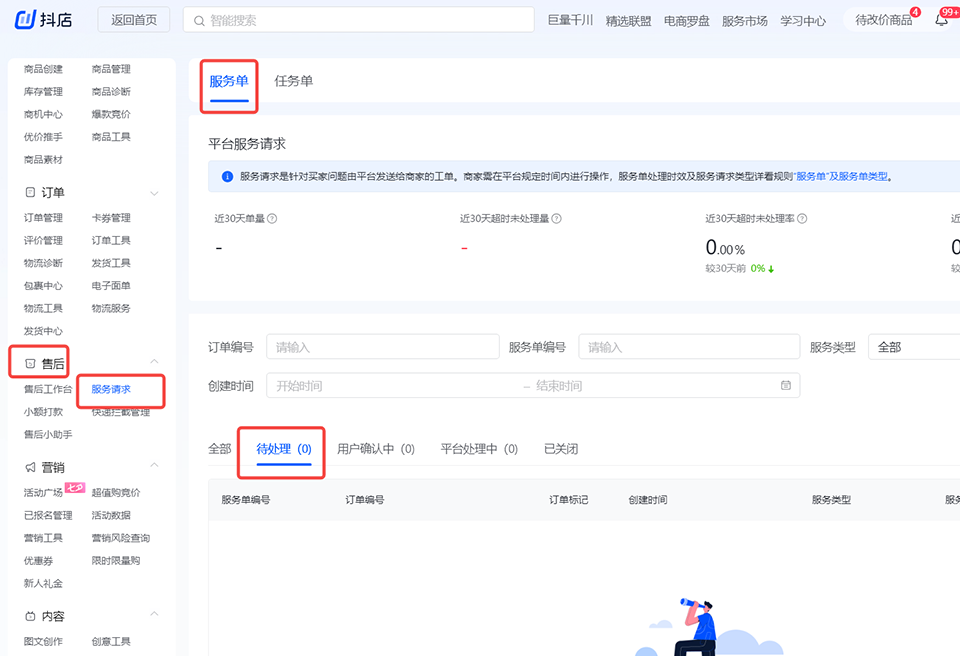This screenshot has width=960, height=656.
Task: Collapse the 售后 sidebar section
Action: (154, 362)
